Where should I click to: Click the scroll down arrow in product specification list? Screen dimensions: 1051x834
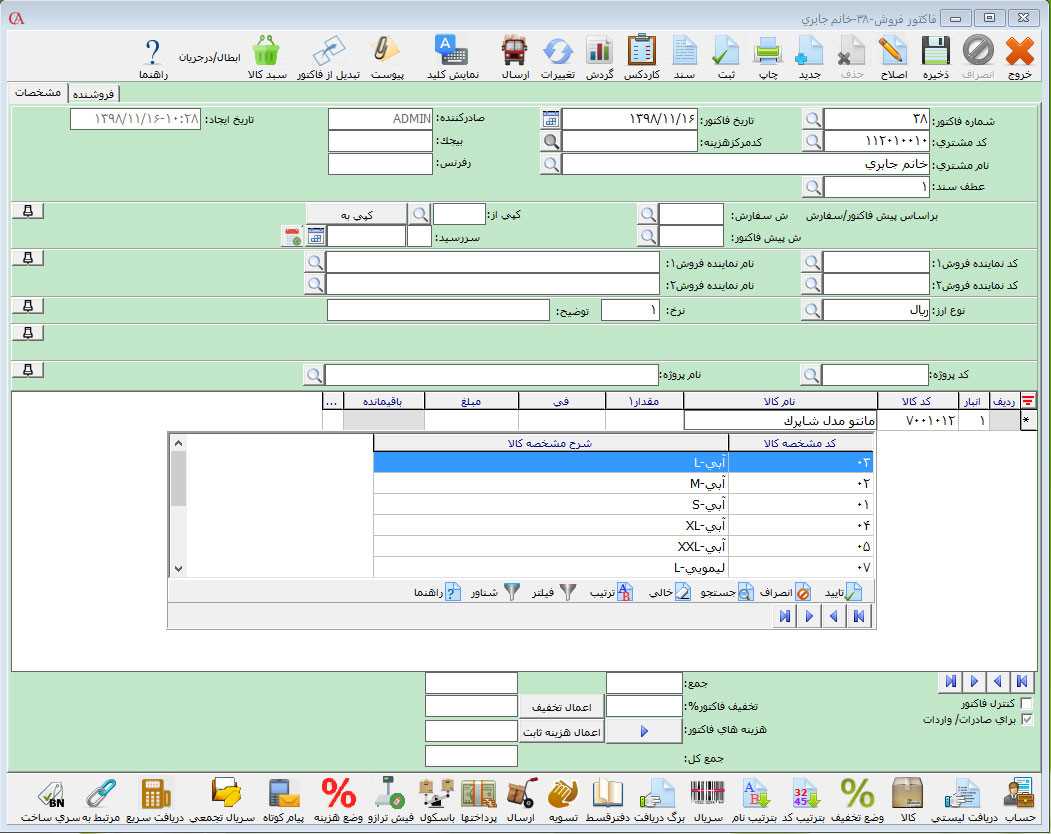coord(179,568)
